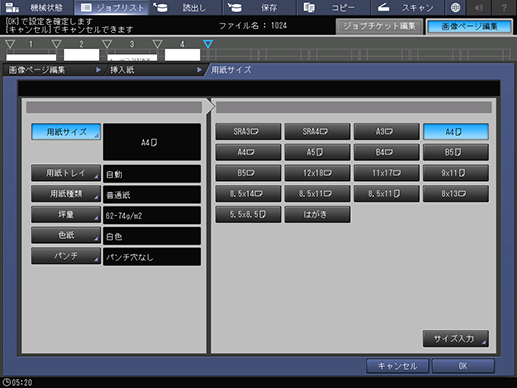This screenshot has width=517, height=388.
Task: Choose SRA3 landscape paper size
Action: click(x=248, y=132)
